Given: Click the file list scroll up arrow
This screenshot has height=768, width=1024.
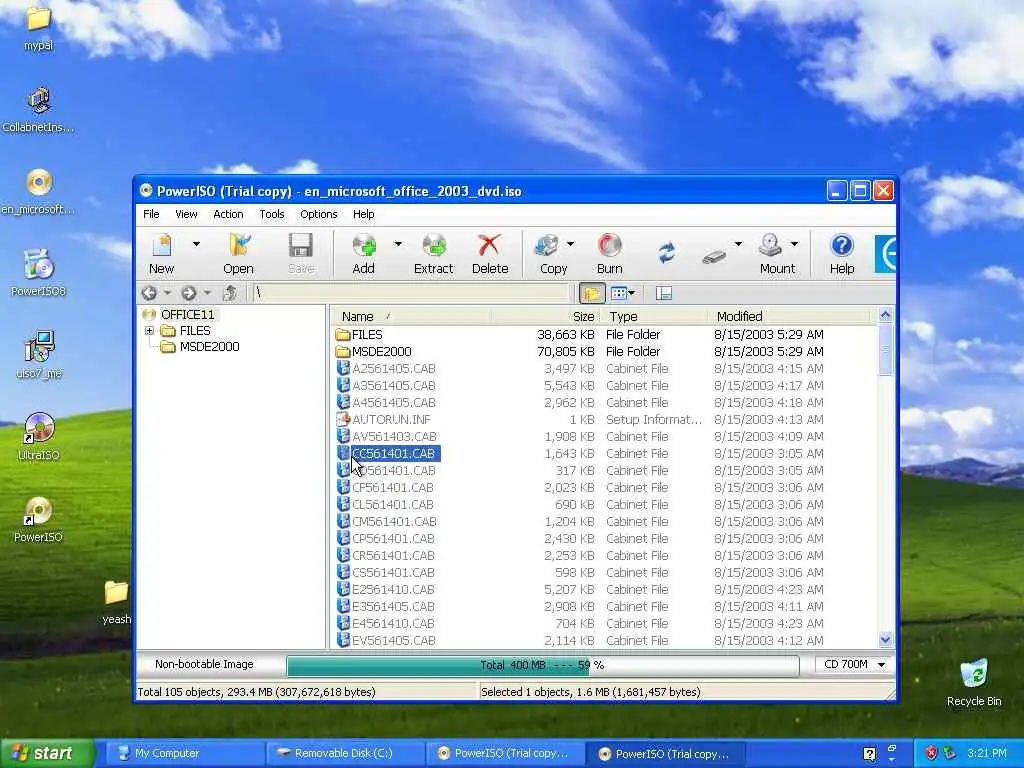Looking at the screenshot, I should tap(886, 315).
